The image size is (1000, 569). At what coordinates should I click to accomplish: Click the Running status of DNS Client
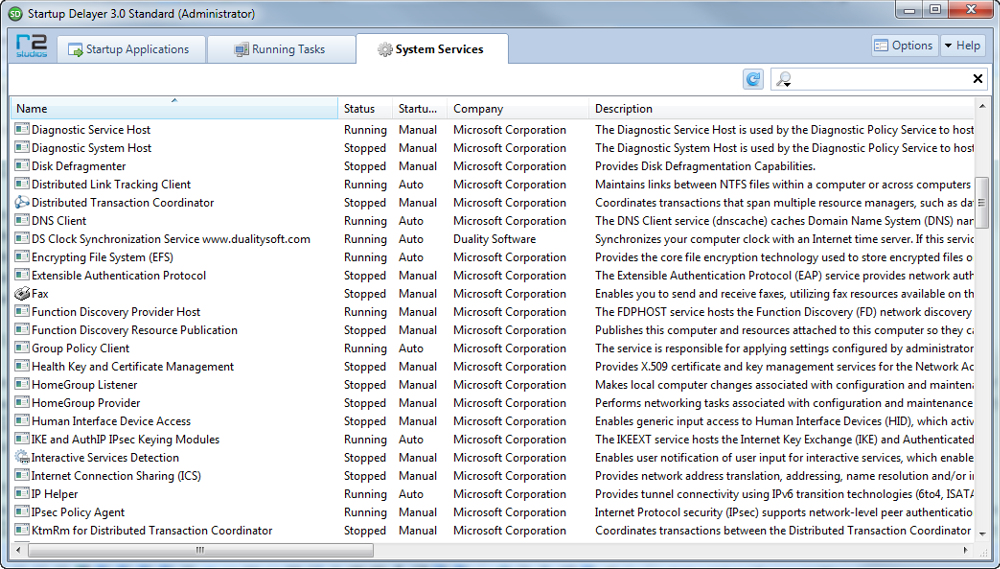(365, 220)
